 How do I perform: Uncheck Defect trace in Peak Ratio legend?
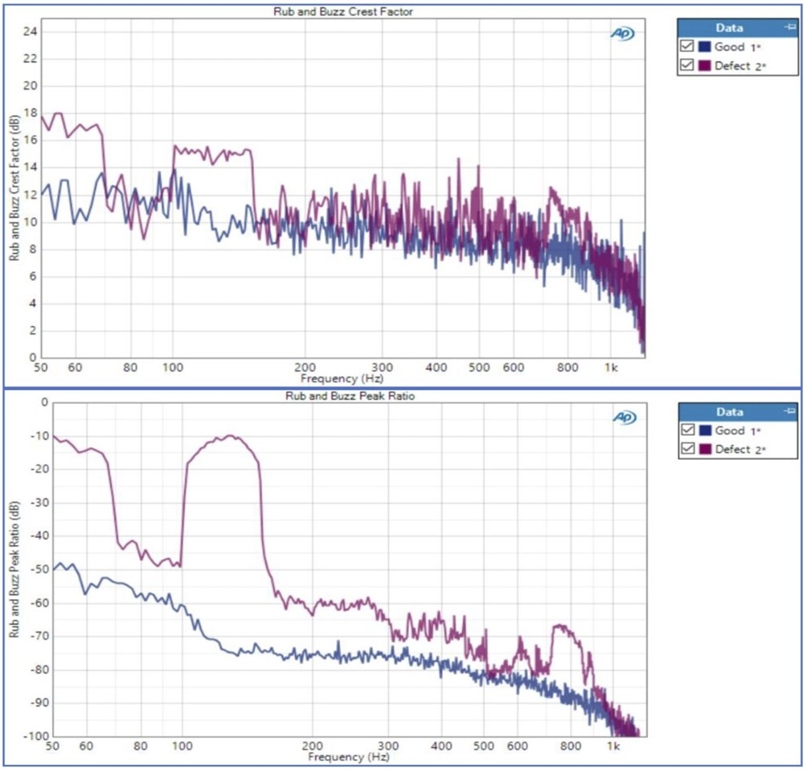pyautogui.click(x=688, y=449)
